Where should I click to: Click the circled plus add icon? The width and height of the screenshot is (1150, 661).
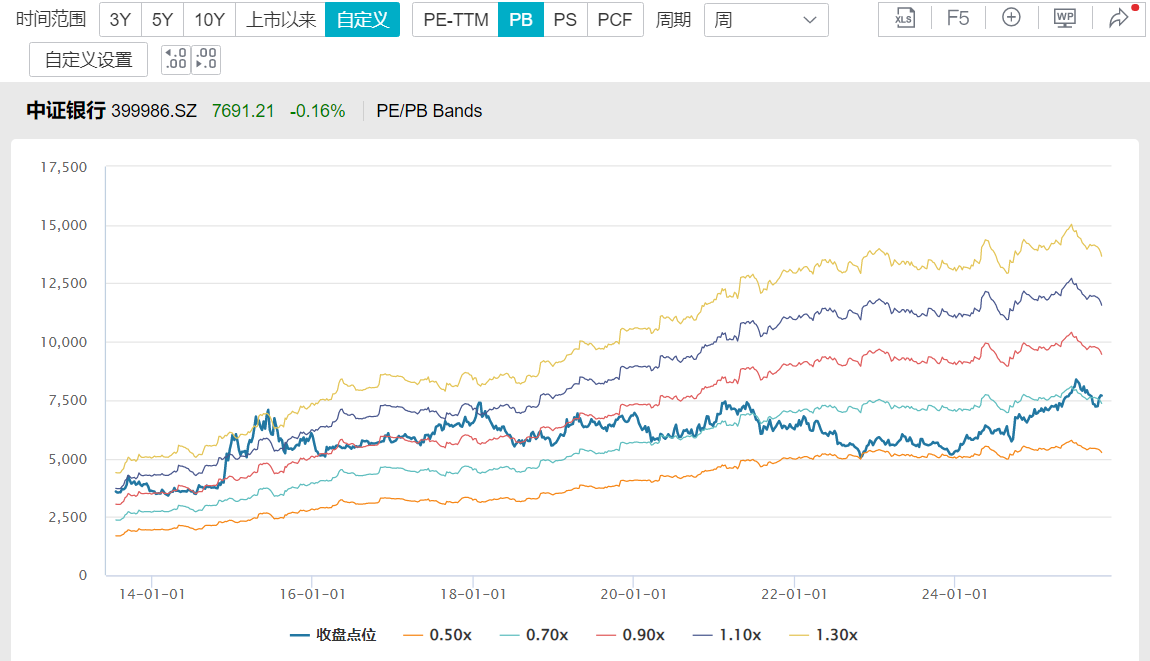click(x=1011, y=19)
